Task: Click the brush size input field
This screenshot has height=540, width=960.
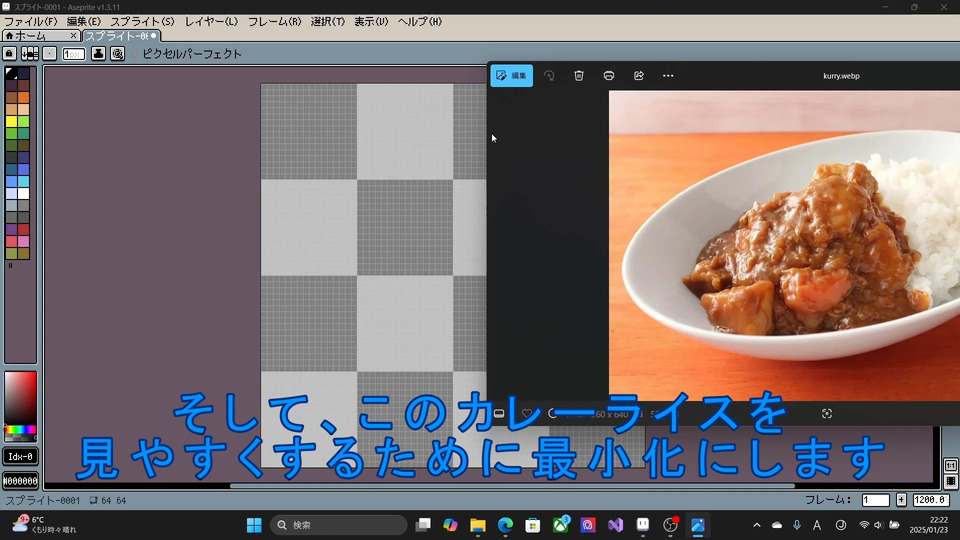Action: tap(74, 54)
